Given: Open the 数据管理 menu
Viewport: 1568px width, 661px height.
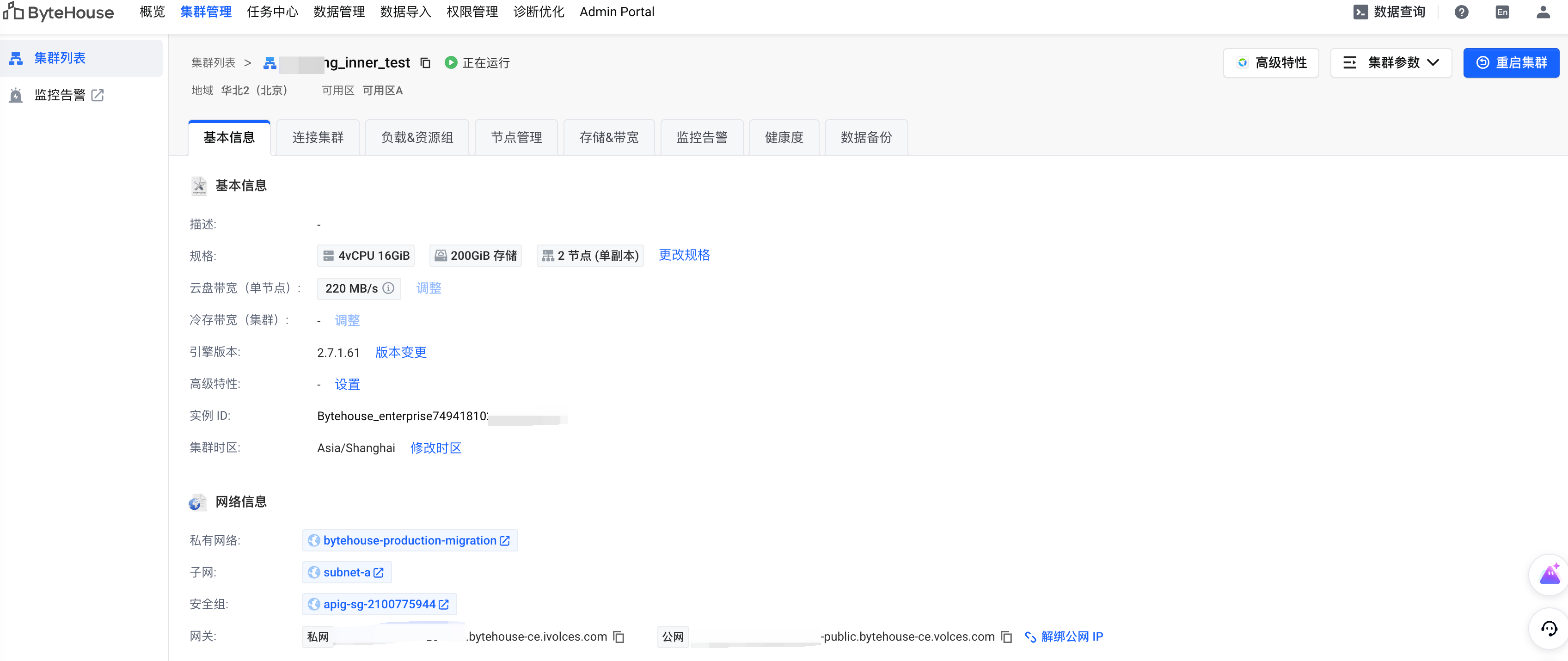Looking at the screenshot, I should click(x=339, y=12).
